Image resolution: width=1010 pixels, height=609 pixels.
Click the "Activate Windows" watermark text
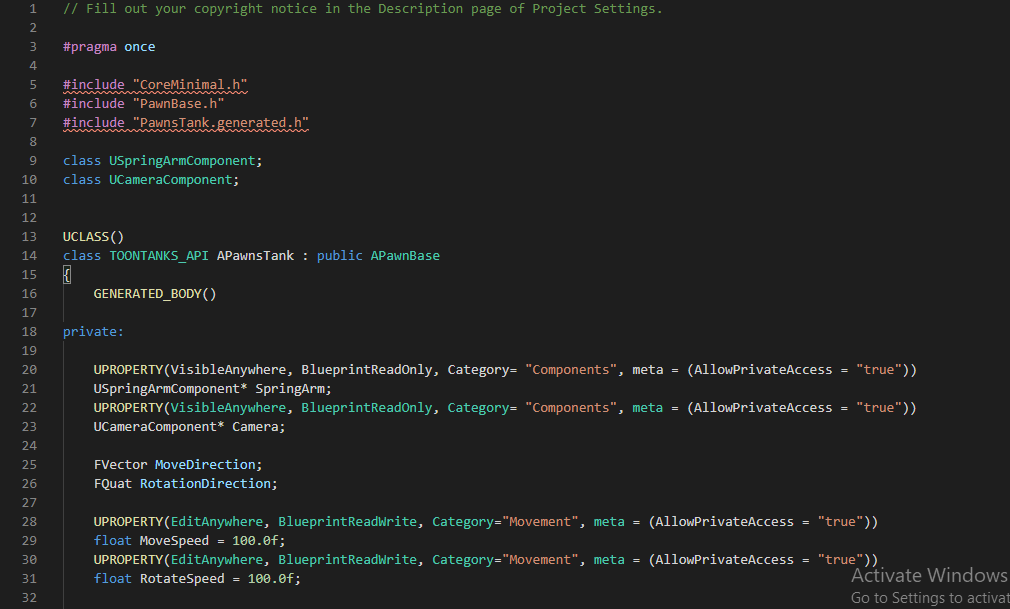pos(928,575)
